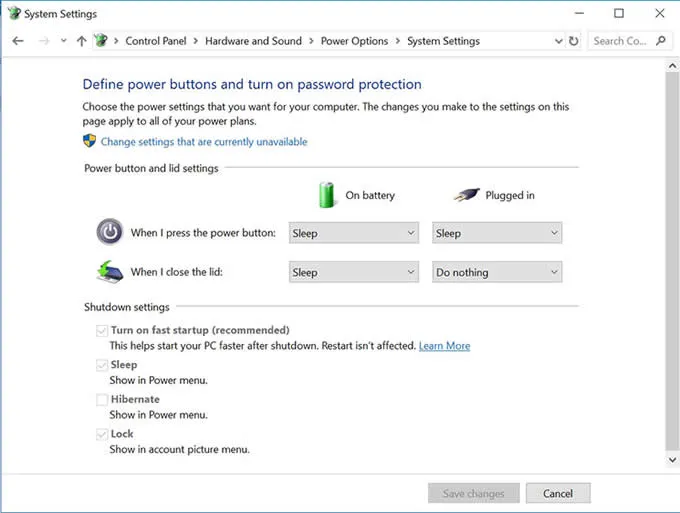The width and height of the screenshot is (680, 513).
Task: Go to Power Options breadcrumb
Action: coord(354,41)
